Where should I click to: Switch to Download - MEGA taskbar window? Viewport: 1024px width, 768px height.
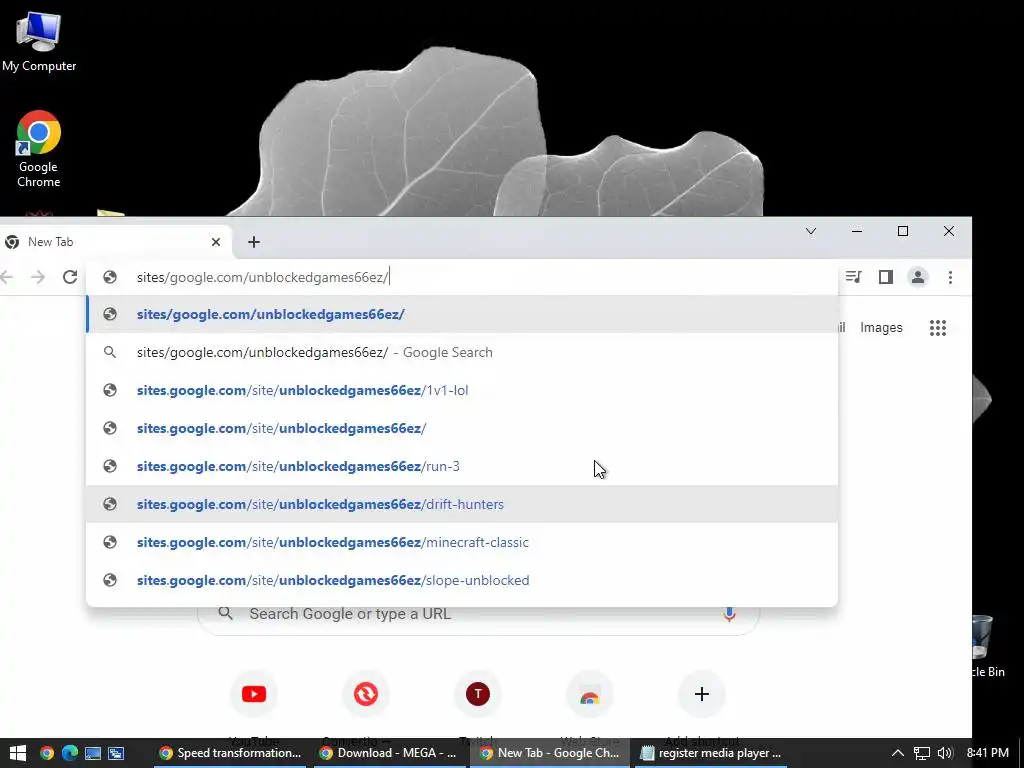pyautogui.click(x=390, y=753)
